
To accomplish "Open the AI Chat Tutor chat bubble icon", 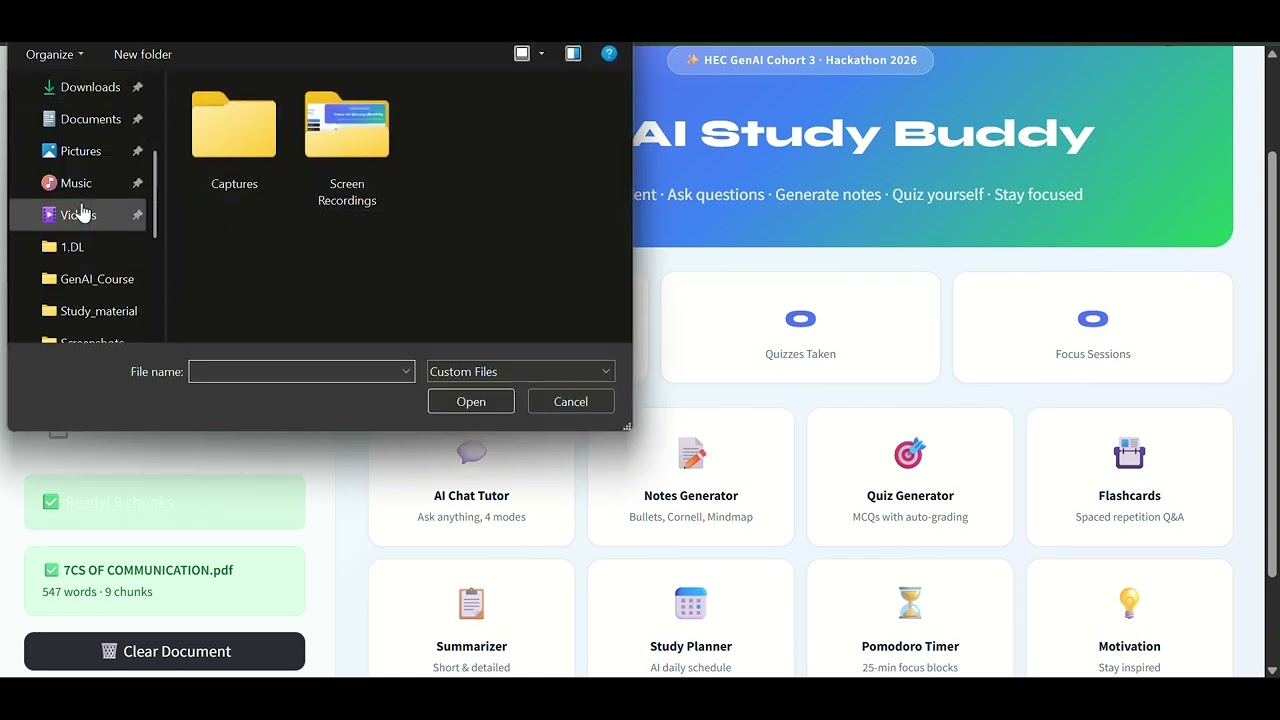I will point(471,453).
